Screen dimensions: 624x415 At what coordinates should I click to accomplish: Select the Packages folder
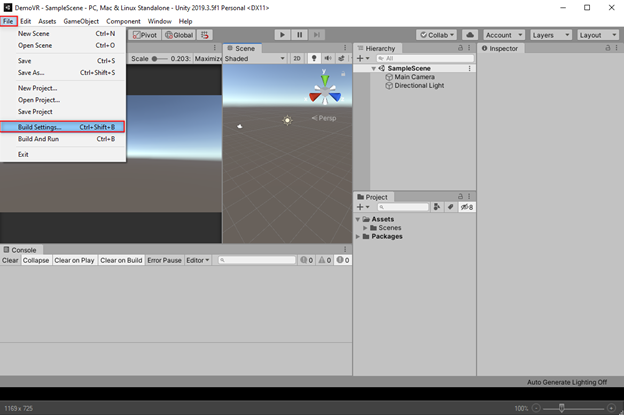pyautogui.click(x=382, y=236)
